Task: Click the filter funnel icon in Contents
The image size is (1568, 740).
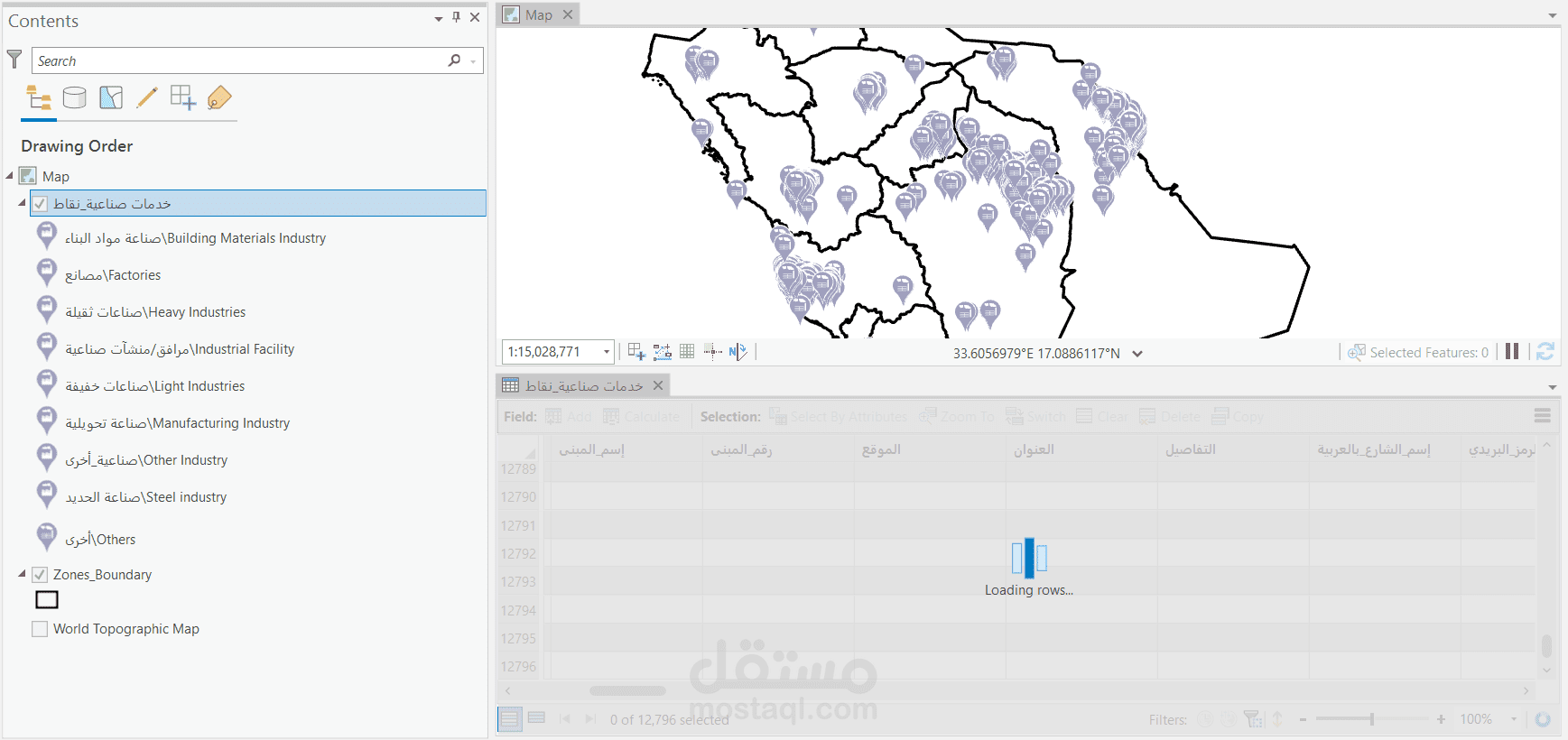Action: (x=14, y=60)
